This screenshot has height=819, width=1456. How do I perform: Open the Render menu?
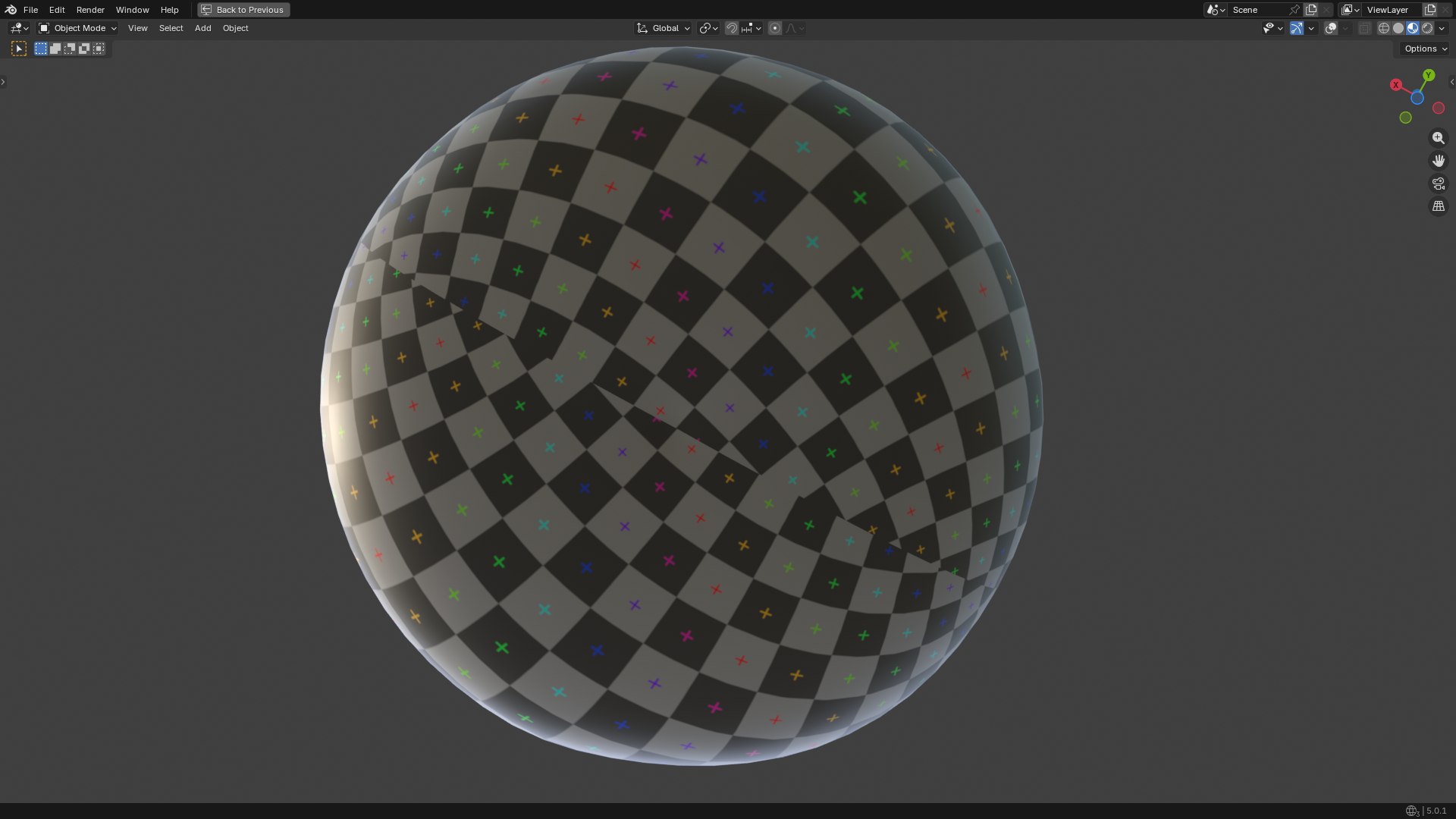(90, 10)
